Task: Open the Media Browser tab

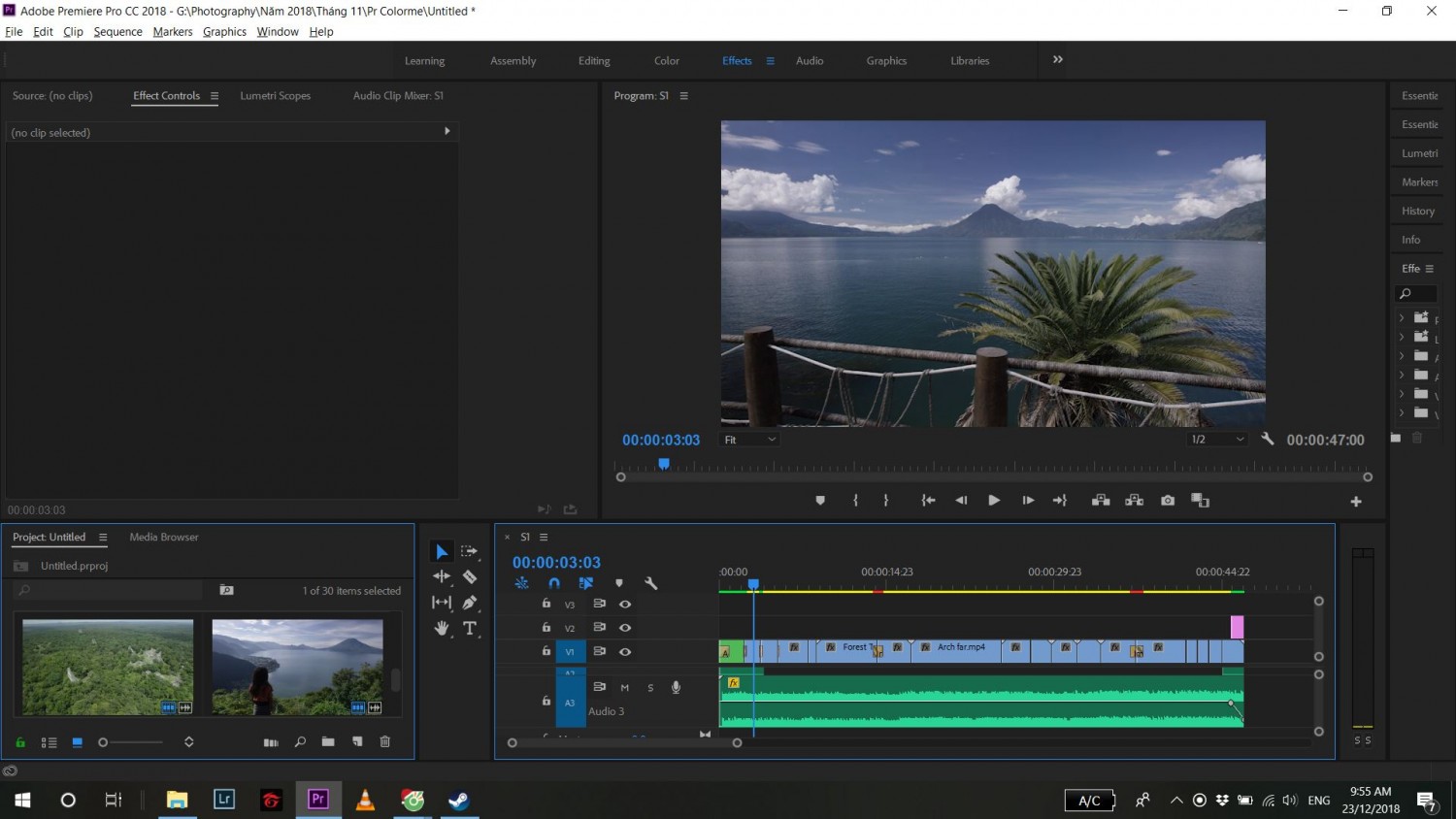Action: point(164,537)
